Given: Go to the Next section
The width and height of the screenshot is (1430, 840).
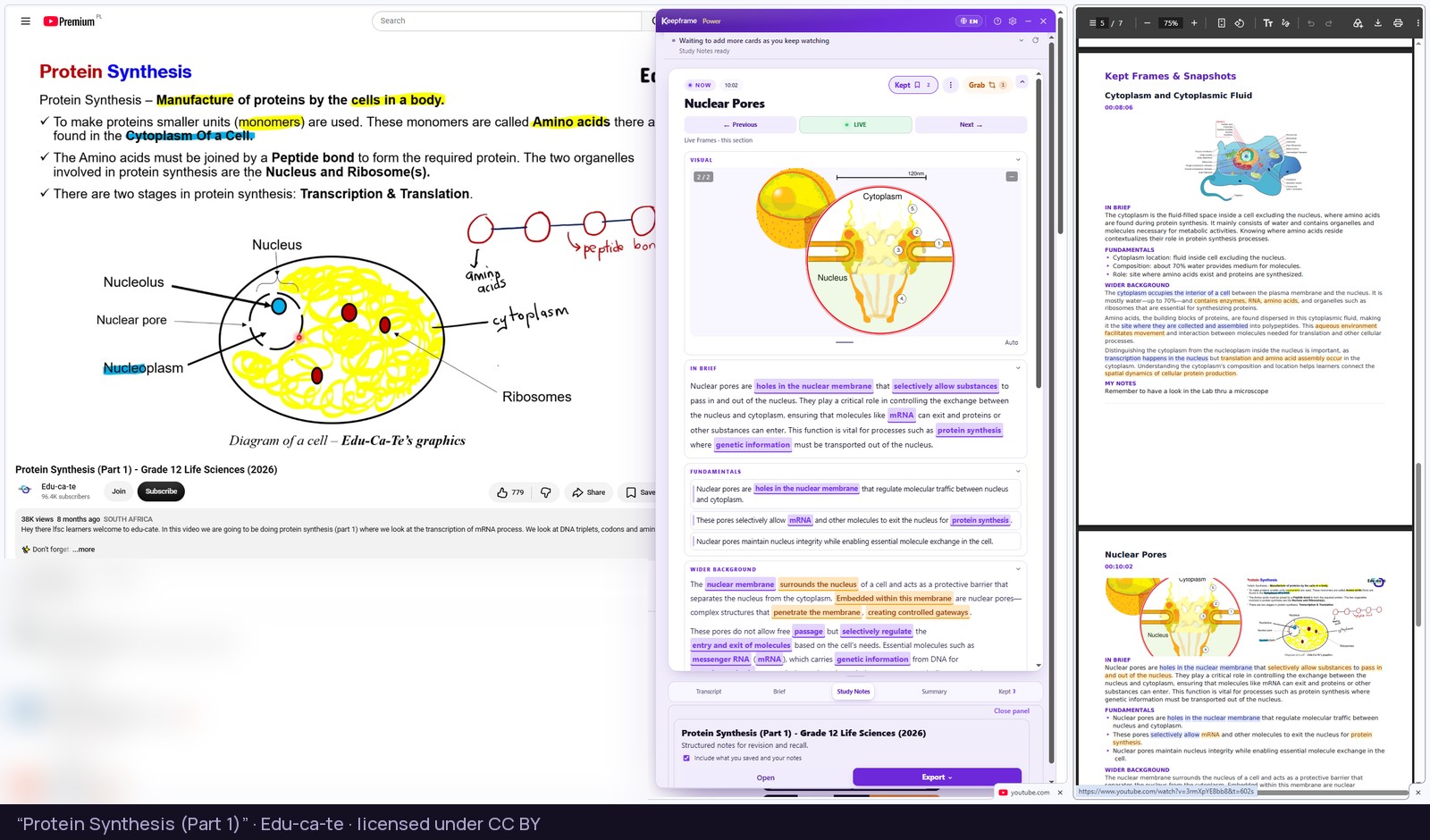Looking at the screenshot, I should pos(971,125).
